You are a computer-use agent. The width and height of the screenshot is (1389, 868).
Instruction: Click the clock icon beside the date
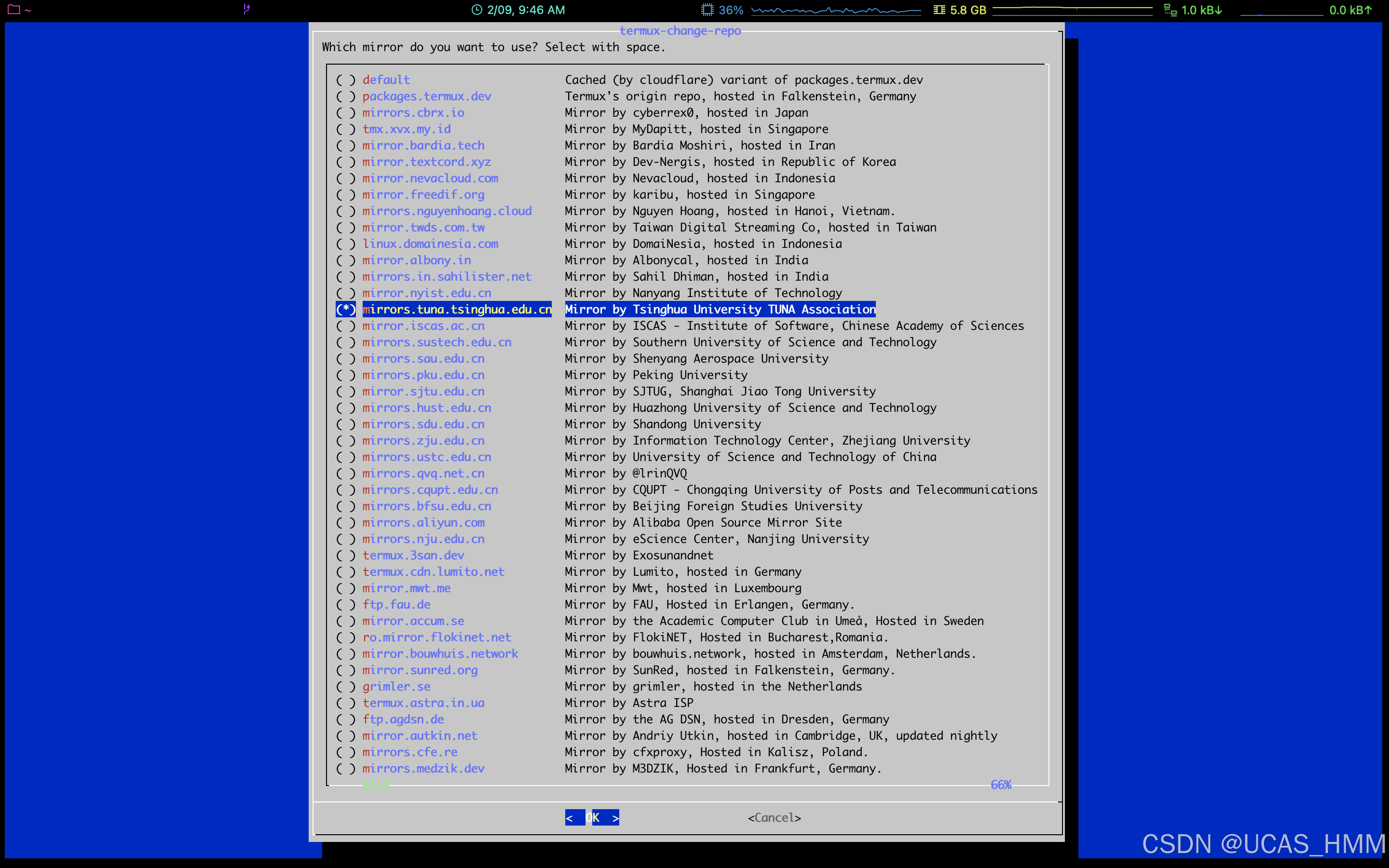point(477,10)
